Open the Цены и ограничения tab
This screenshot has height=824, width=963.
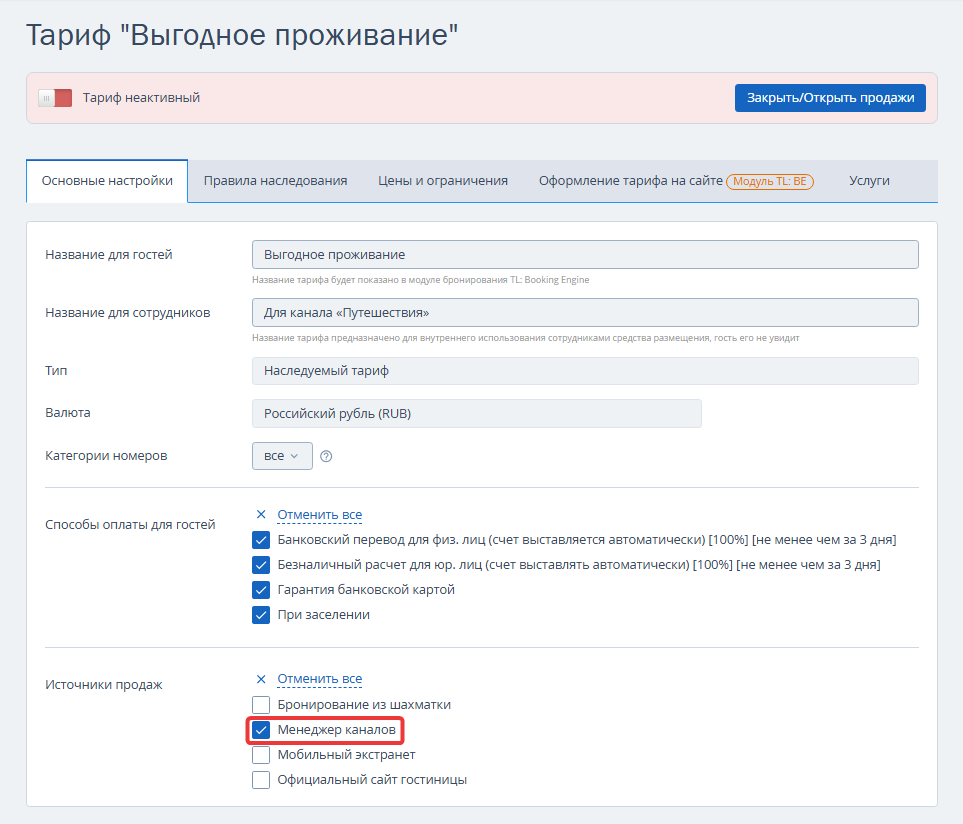pyautogui.click(x=443, y=181)
